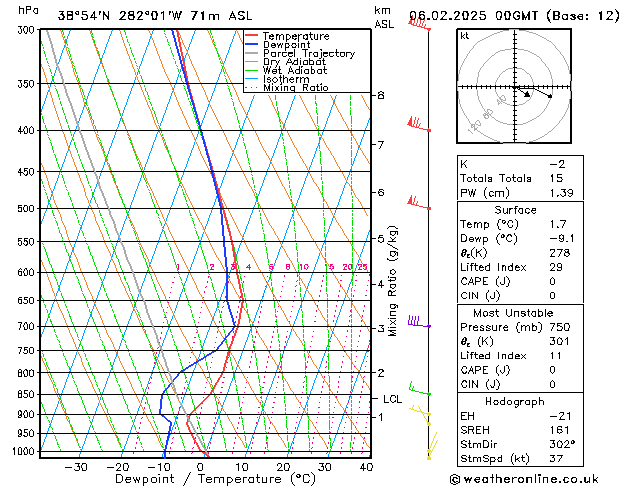Click the 900 hPa pressure label
The width and height of the screenshot is (629, 486).
[x=28, y=414]
